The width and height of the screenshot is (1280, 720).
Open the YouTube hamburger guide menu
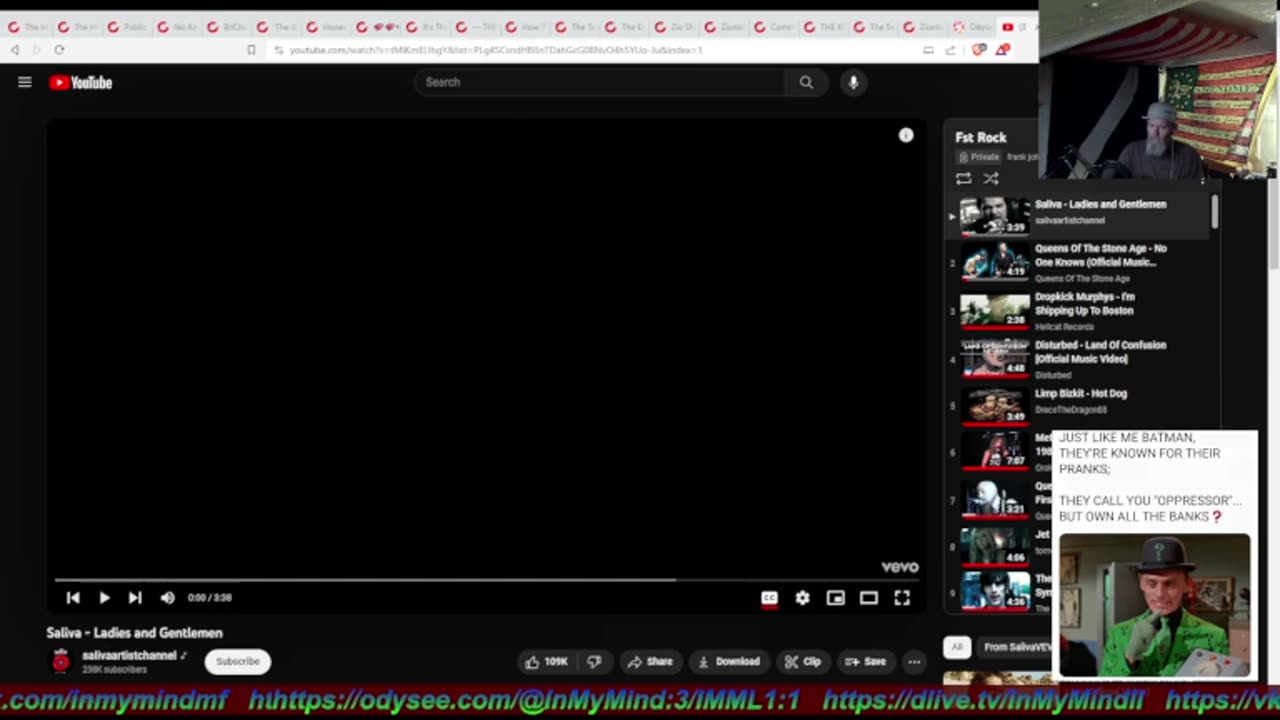click(25, 83)
